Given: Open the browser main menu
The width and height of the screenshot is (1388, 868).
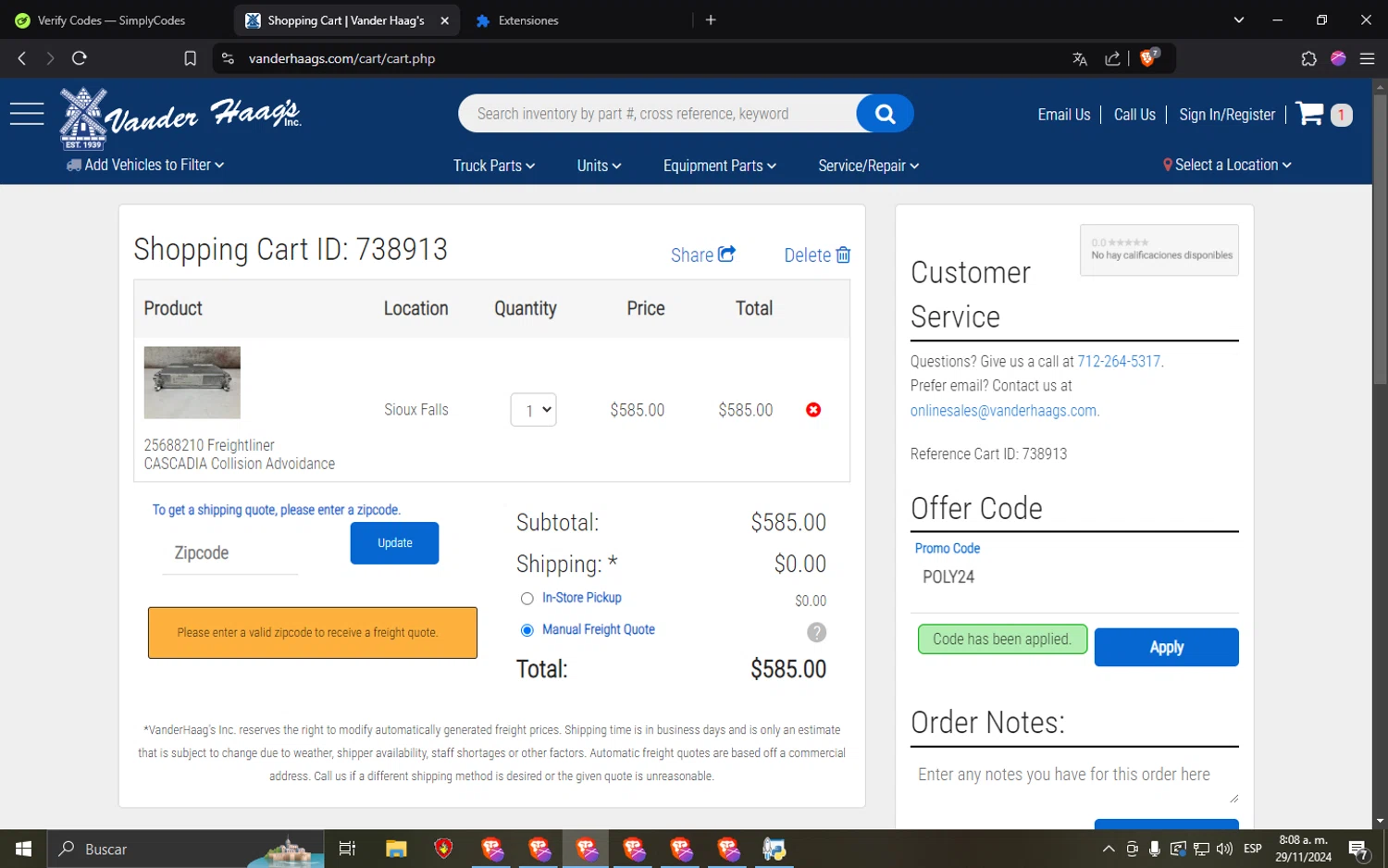Looking at the screenshot, I should point(1367,58).
